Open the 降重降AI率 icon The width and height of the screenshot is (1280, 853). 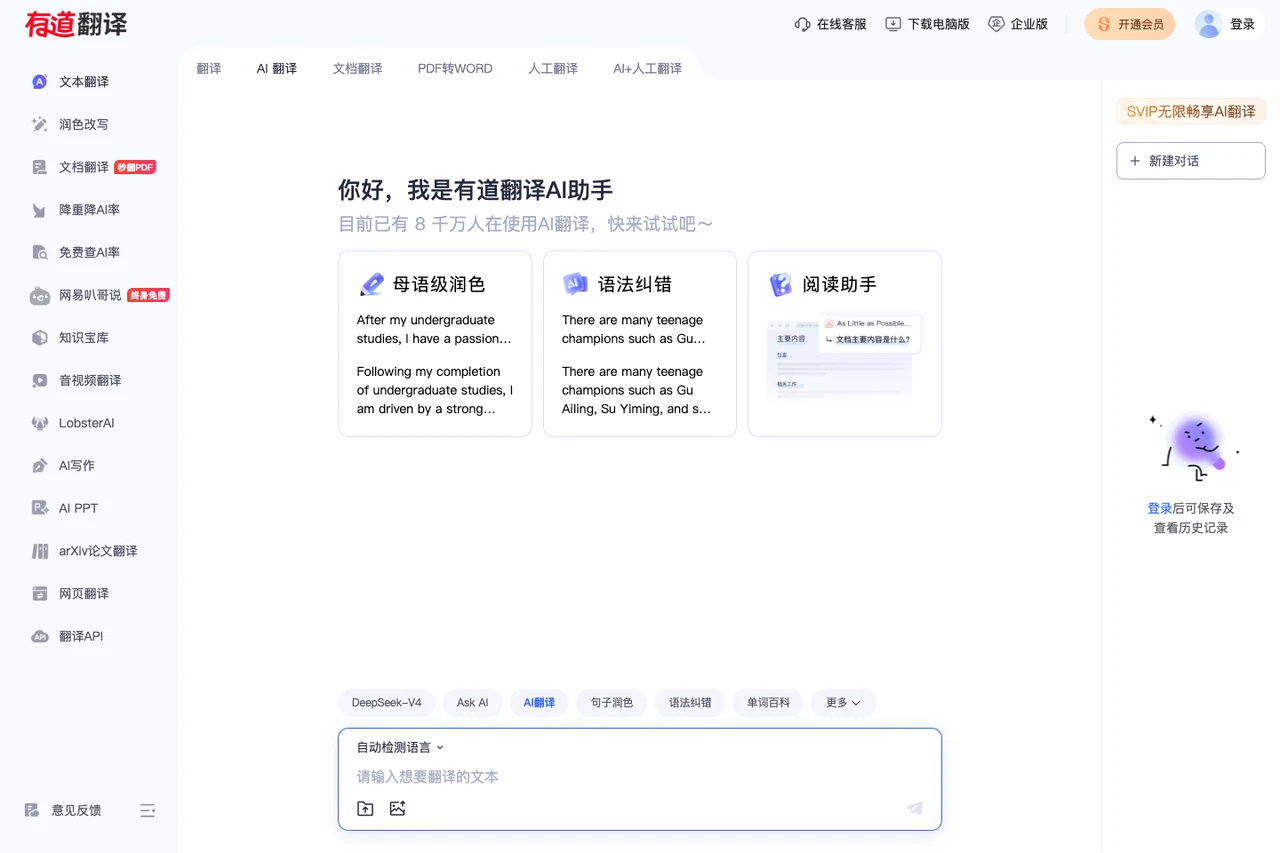pyautogui.click(x=40, y=210)
